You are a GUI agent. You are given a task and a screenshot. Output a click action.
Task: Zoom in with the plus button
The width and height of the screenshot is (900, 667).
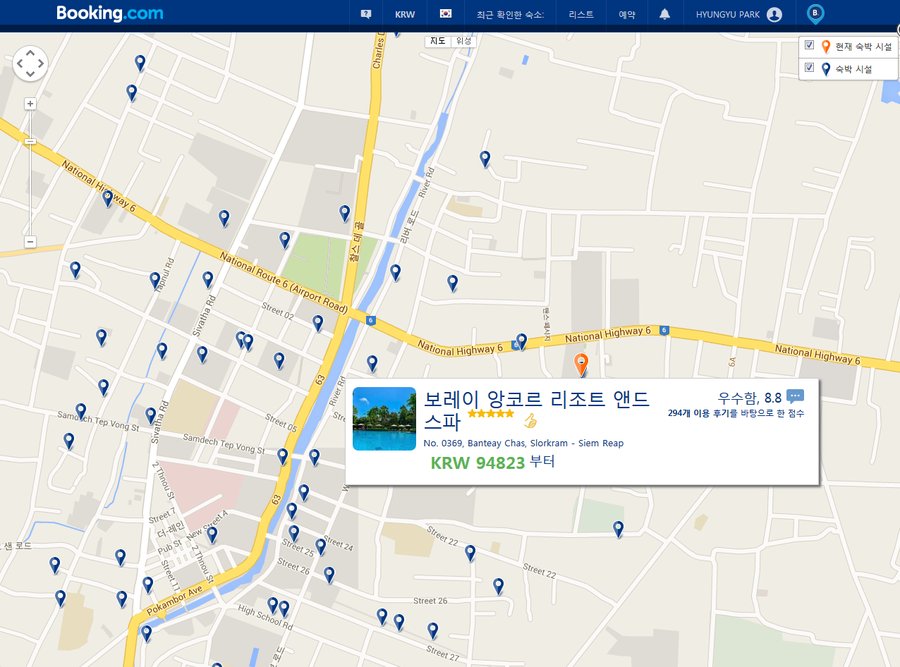click(x=30, y=104)
